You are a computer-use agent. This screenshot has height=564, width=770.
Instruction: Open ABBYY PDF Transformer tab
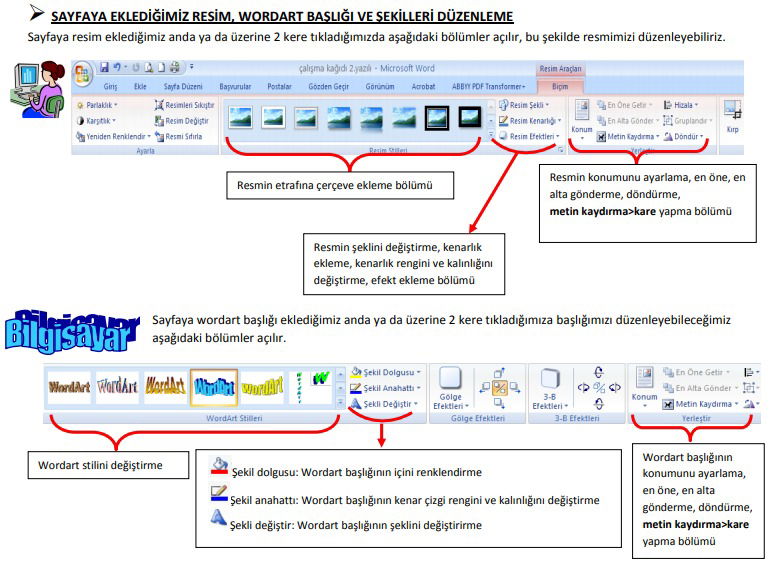click(x=489, y=87)
